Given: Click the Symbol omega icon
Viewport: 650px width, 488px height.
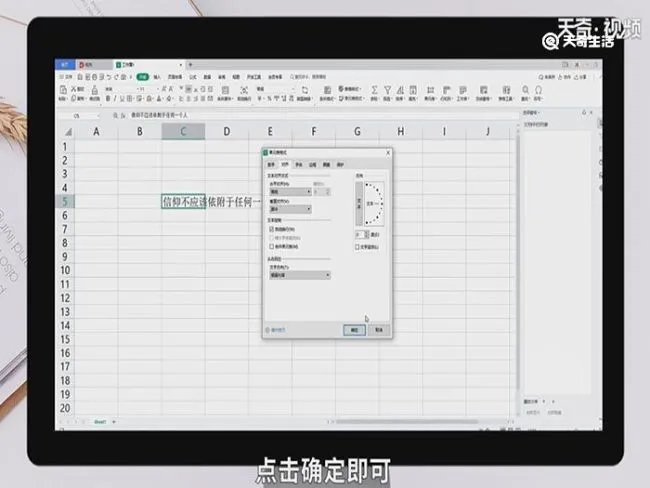Looking at the screenshot, I should point(538,90).
